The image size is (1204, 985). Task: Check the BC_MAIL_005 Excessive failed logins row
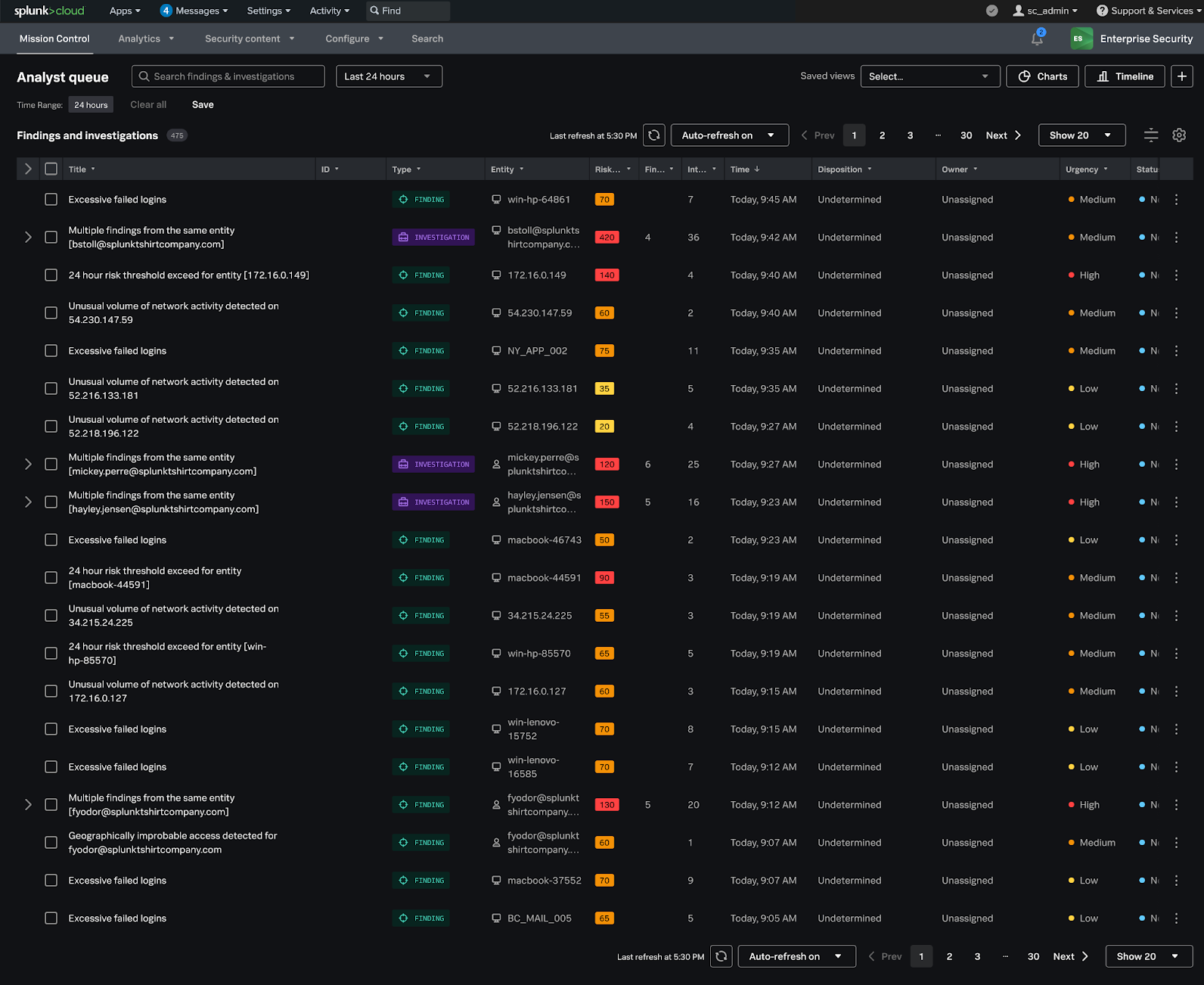tap(51, 918)
